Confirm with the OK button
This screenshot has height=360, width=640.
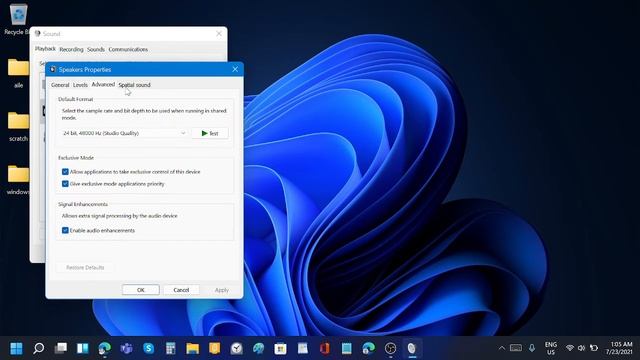click(140, 290)
